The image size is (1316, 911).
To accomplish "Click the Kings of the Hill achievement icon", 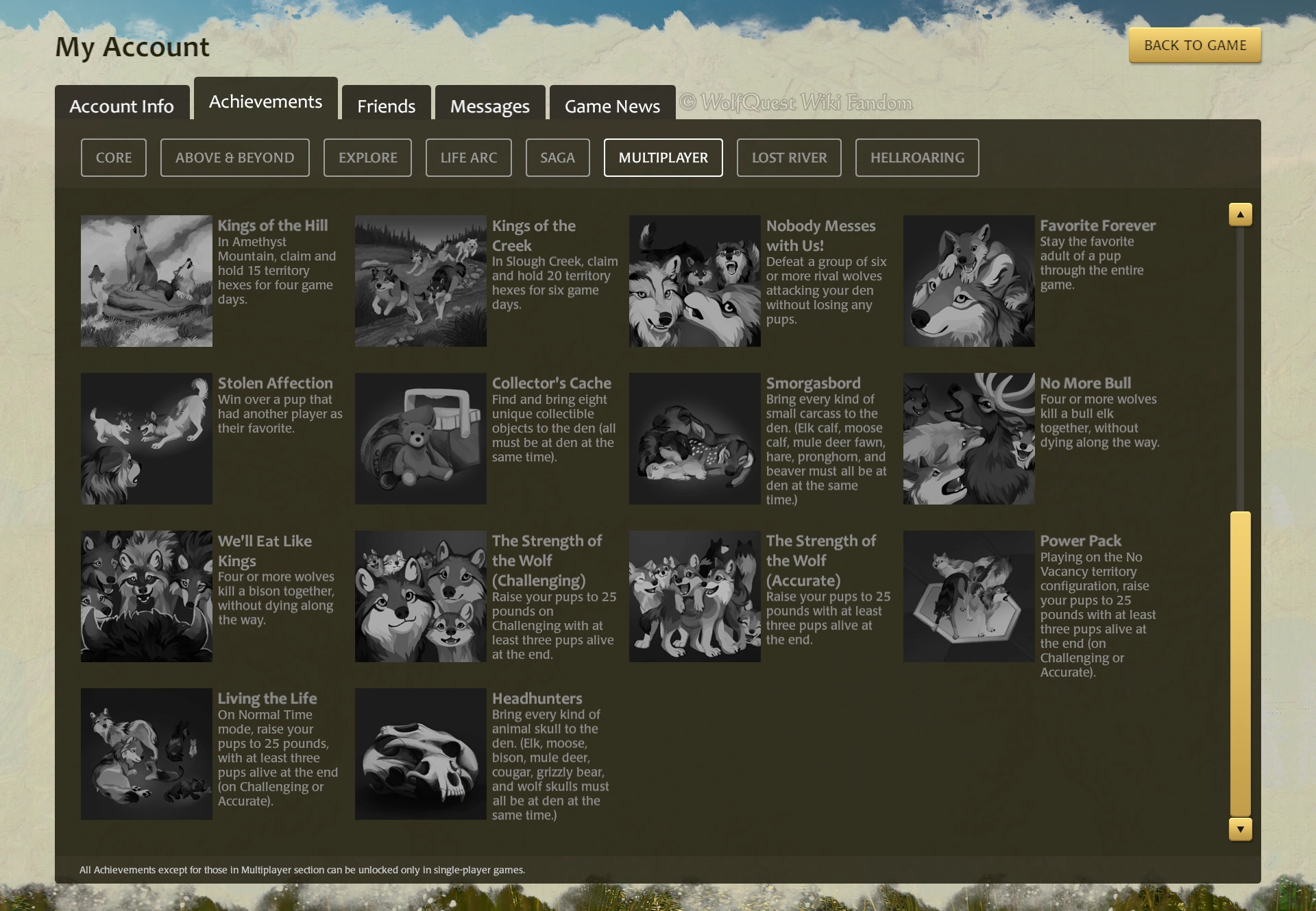I will 146,281.
